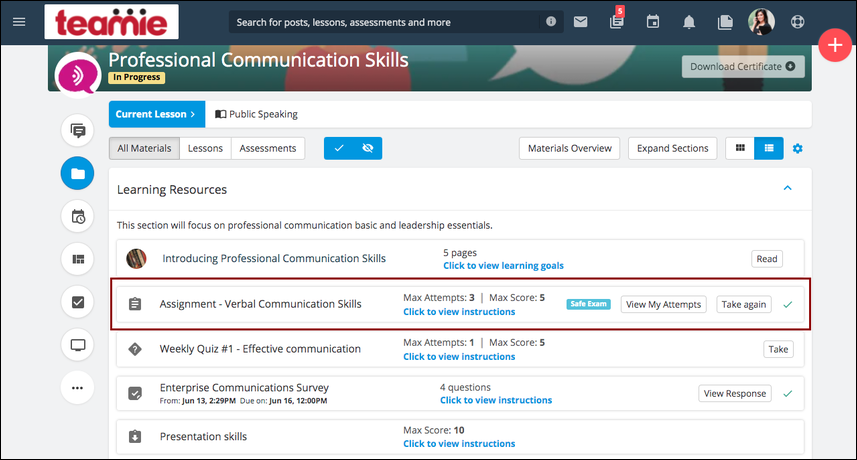Screen dimensions: 857x460
Task: Open the newsfeed icon with badge 5
Action: click(x=617, y=20)
